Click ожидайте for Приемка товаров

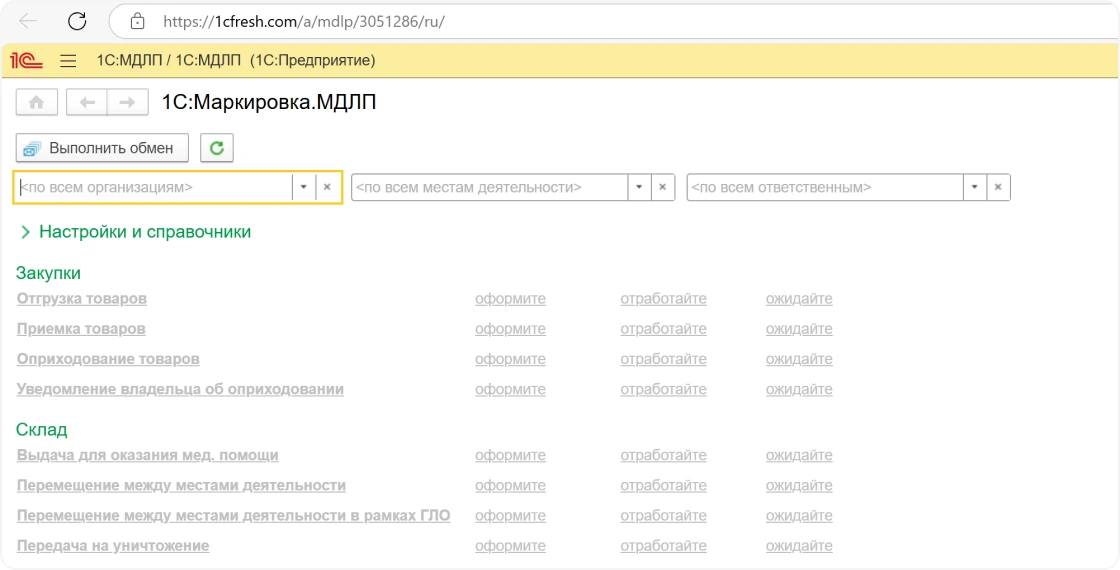click(799, 329)
